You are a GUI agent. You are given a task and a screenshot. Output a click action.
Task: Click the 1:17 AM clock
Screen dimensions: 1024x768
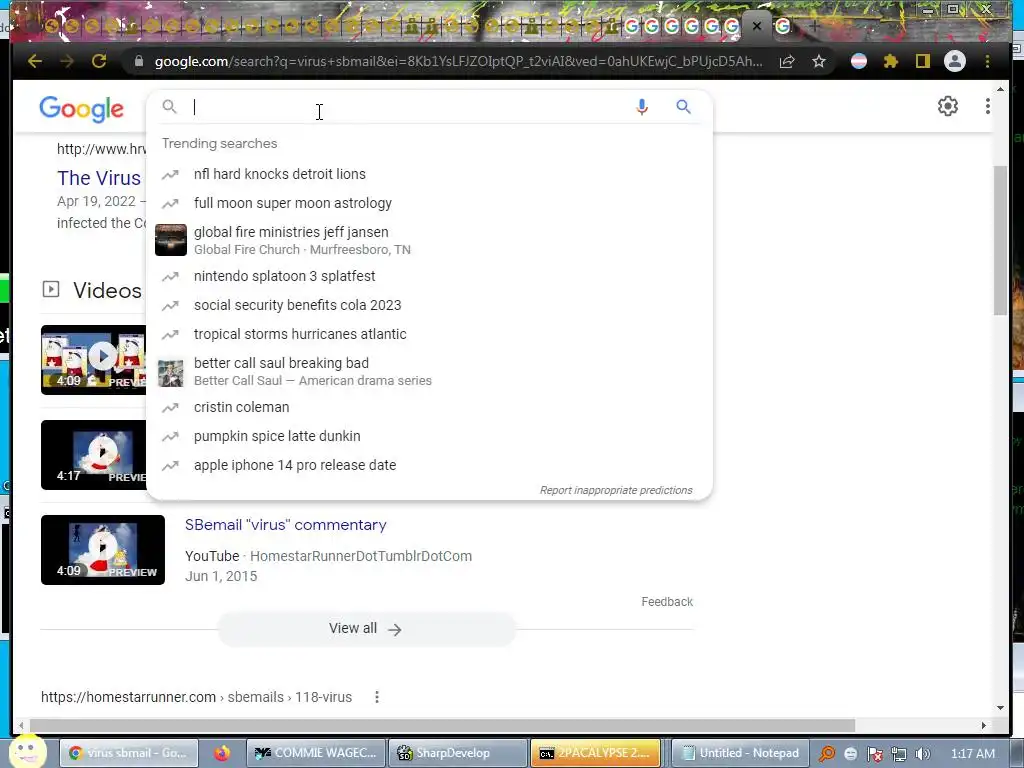(972, 754)
